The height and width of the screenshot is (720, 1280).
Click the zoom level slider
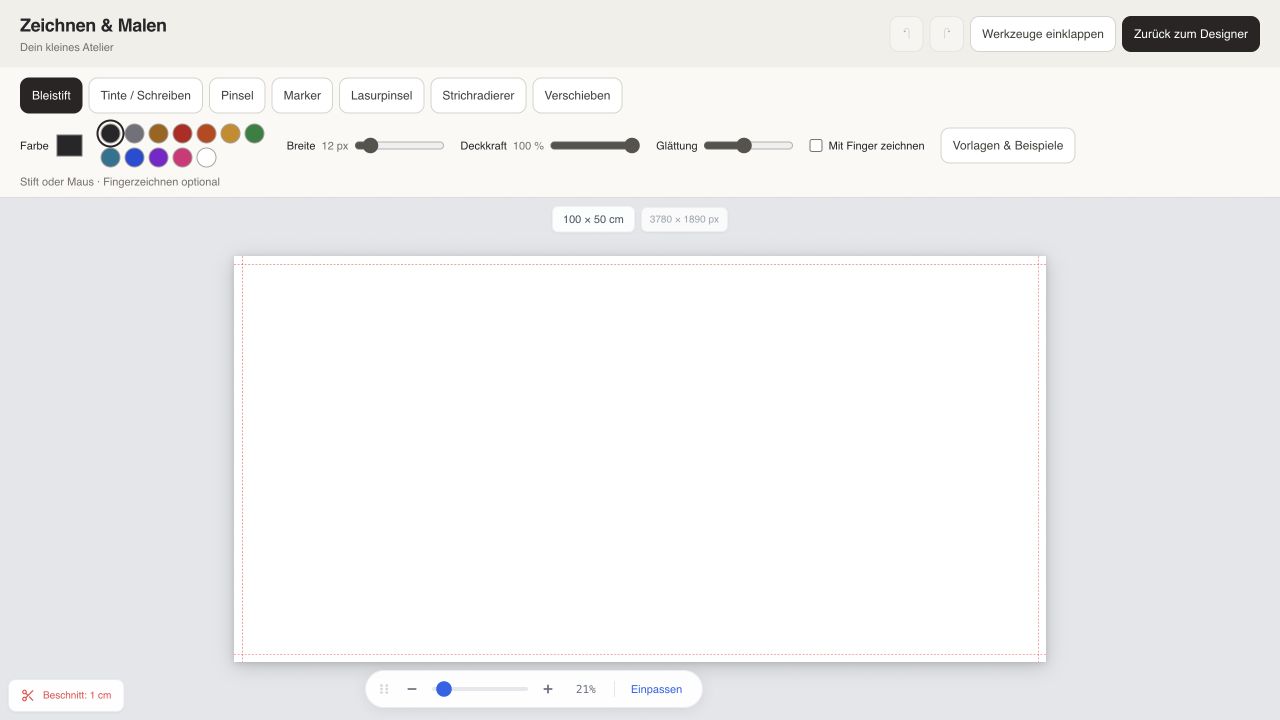(x=481, y=689)
